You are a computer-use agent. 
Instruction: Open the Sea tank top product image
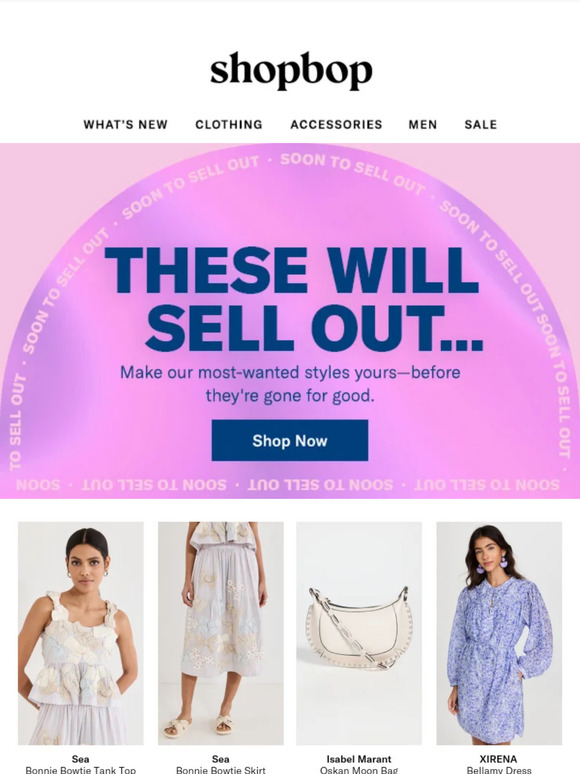(x=80, y=633)
